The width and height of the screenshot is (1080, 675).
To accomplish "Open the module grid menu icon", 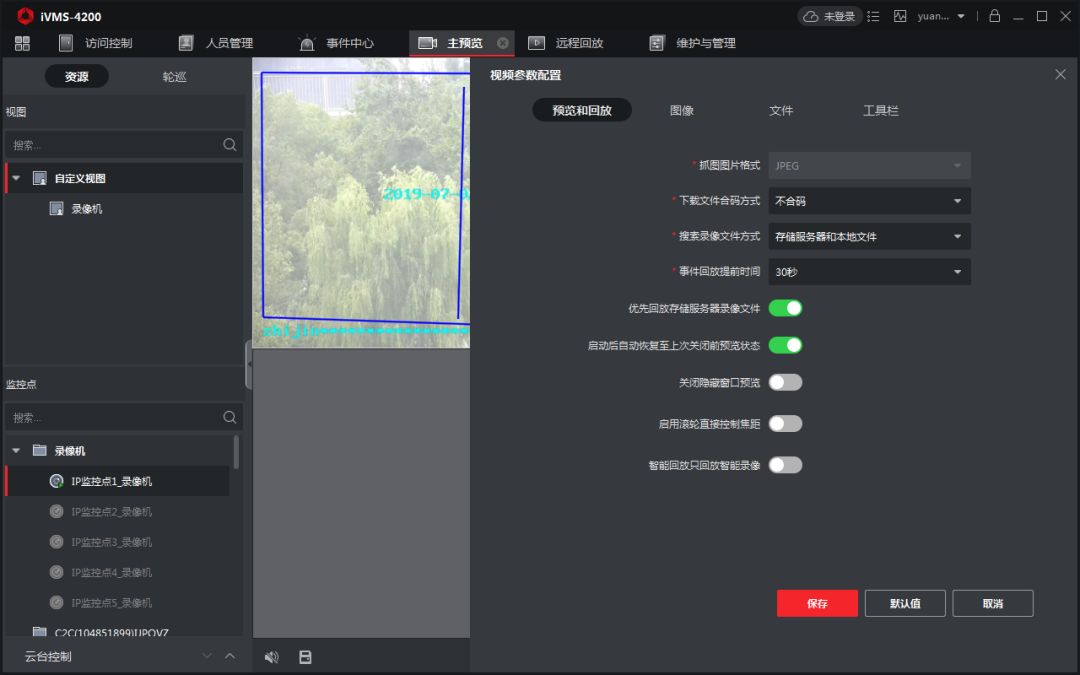I will click(x=22, y=43).
